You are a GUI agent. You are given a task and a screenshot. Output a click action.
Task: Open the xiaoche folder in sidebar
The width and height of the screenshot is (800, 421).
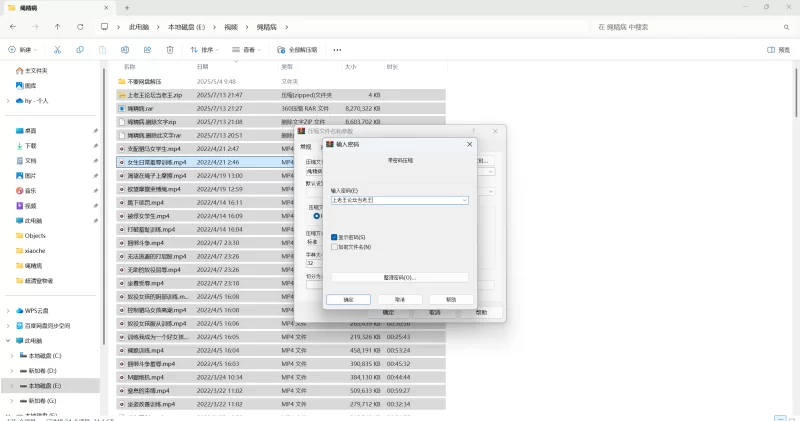31,251
